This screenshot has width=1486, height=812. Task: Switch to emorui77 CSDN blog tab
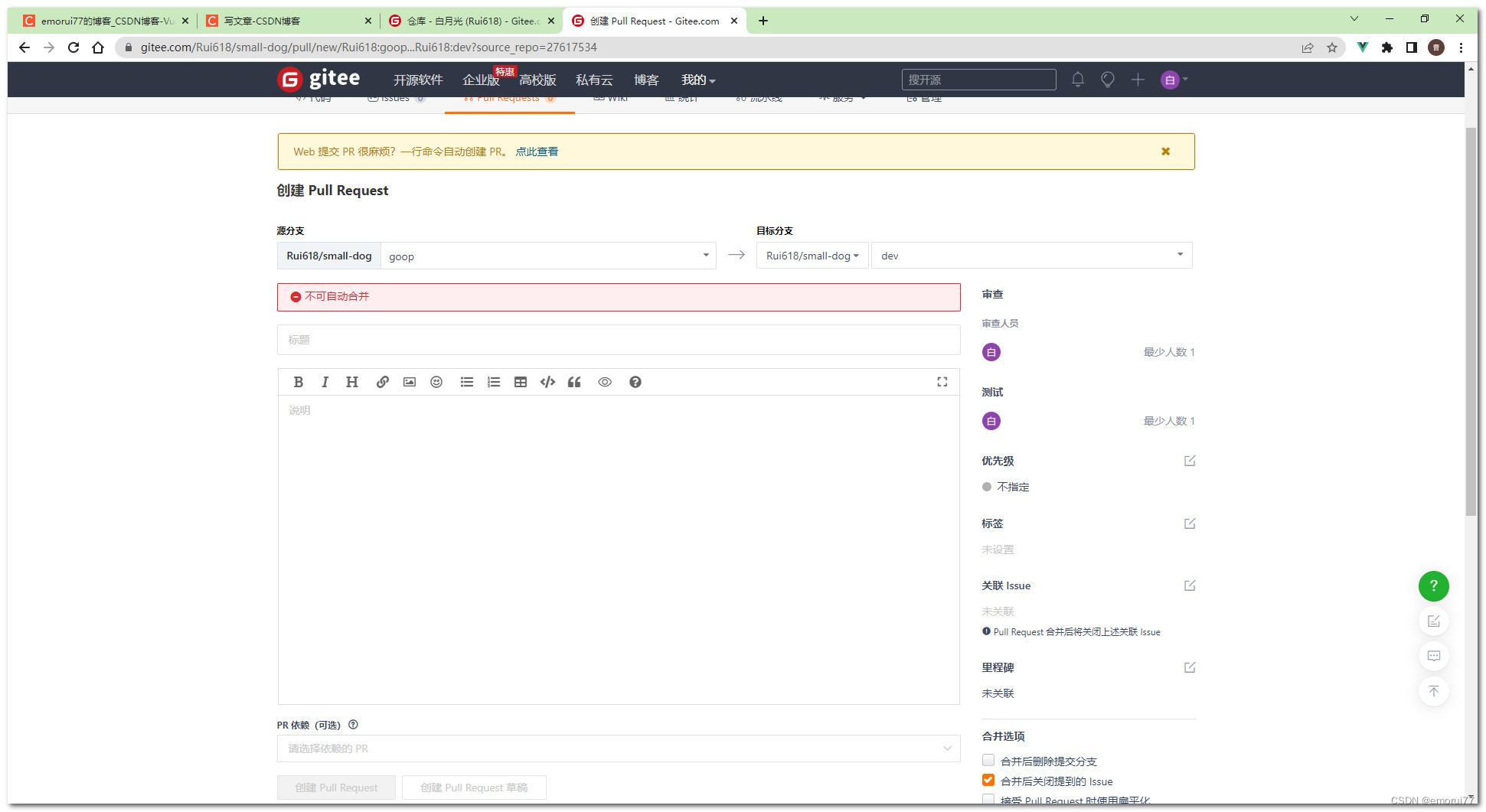pos(105,21)
